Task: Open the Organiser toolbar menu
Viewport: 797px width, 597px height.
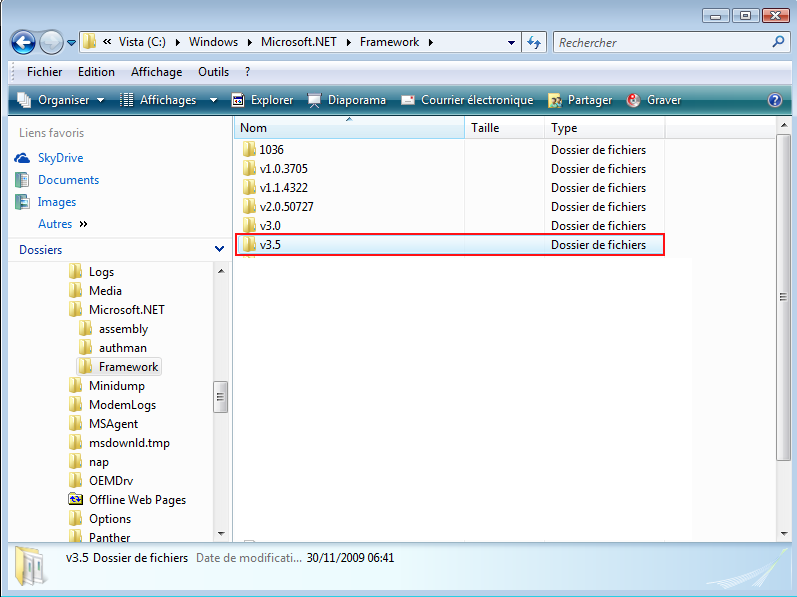Action: click(x=61, y=100)
